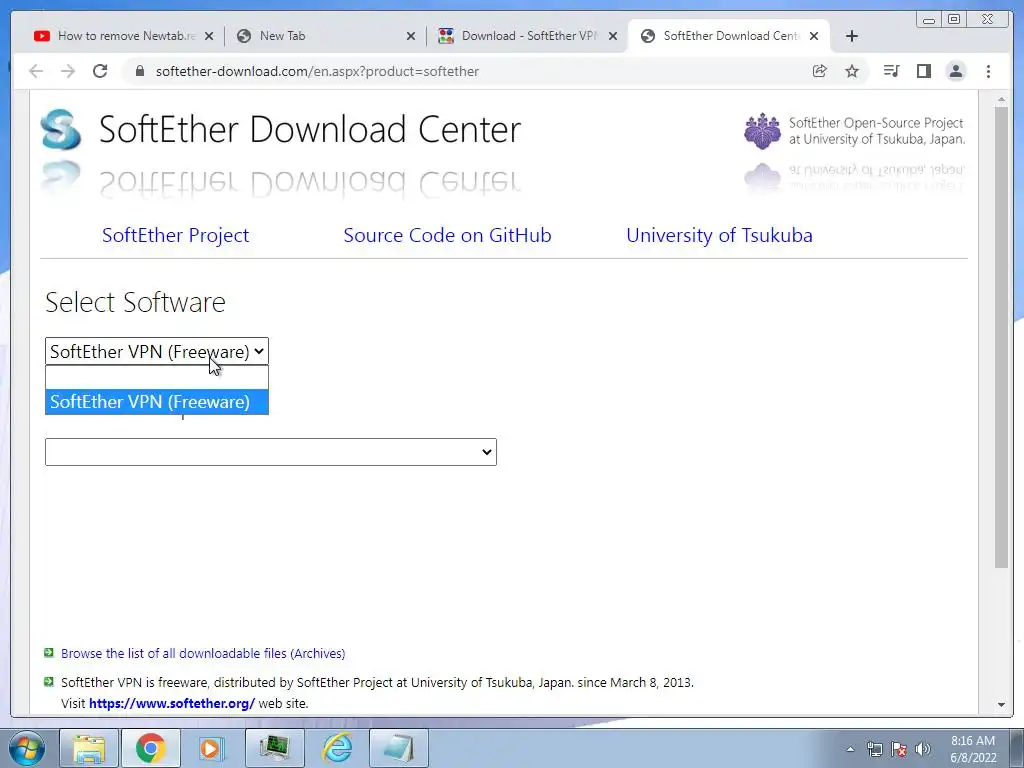Open Chrome three-dot menu
Viewport: 1024px width, 768px height.
(x=988, y=71)
